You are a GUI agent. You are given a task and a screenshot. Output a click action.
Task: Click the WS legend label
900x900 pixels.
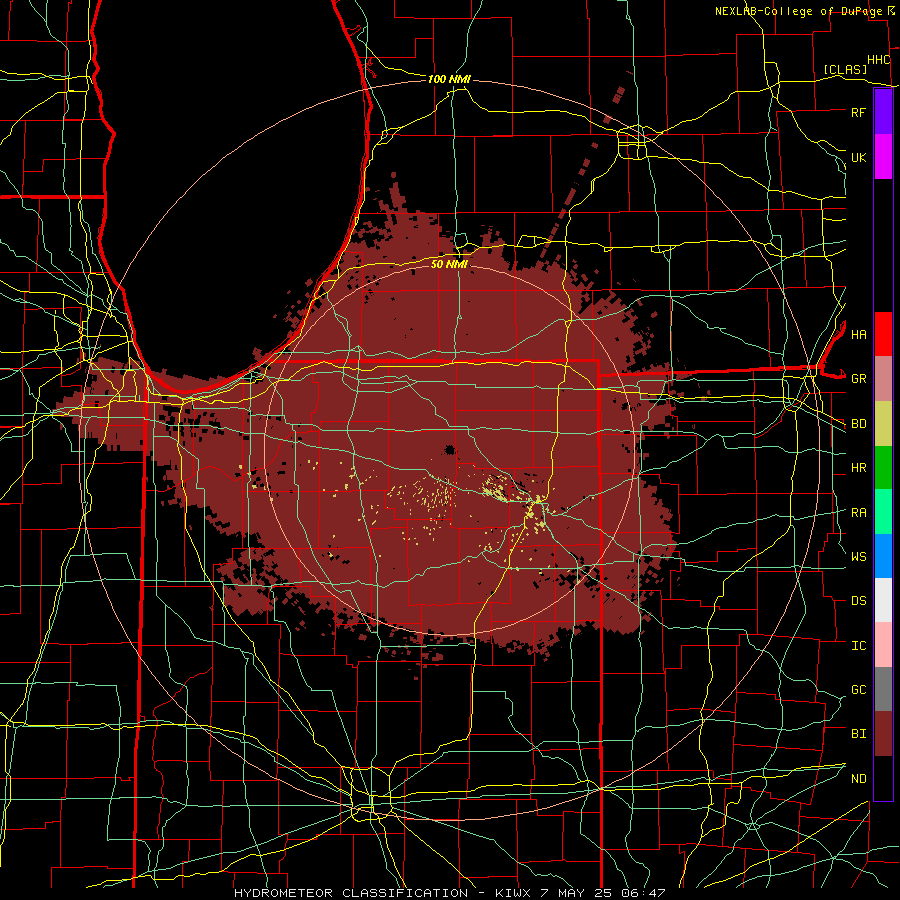(x=858, y=556)
